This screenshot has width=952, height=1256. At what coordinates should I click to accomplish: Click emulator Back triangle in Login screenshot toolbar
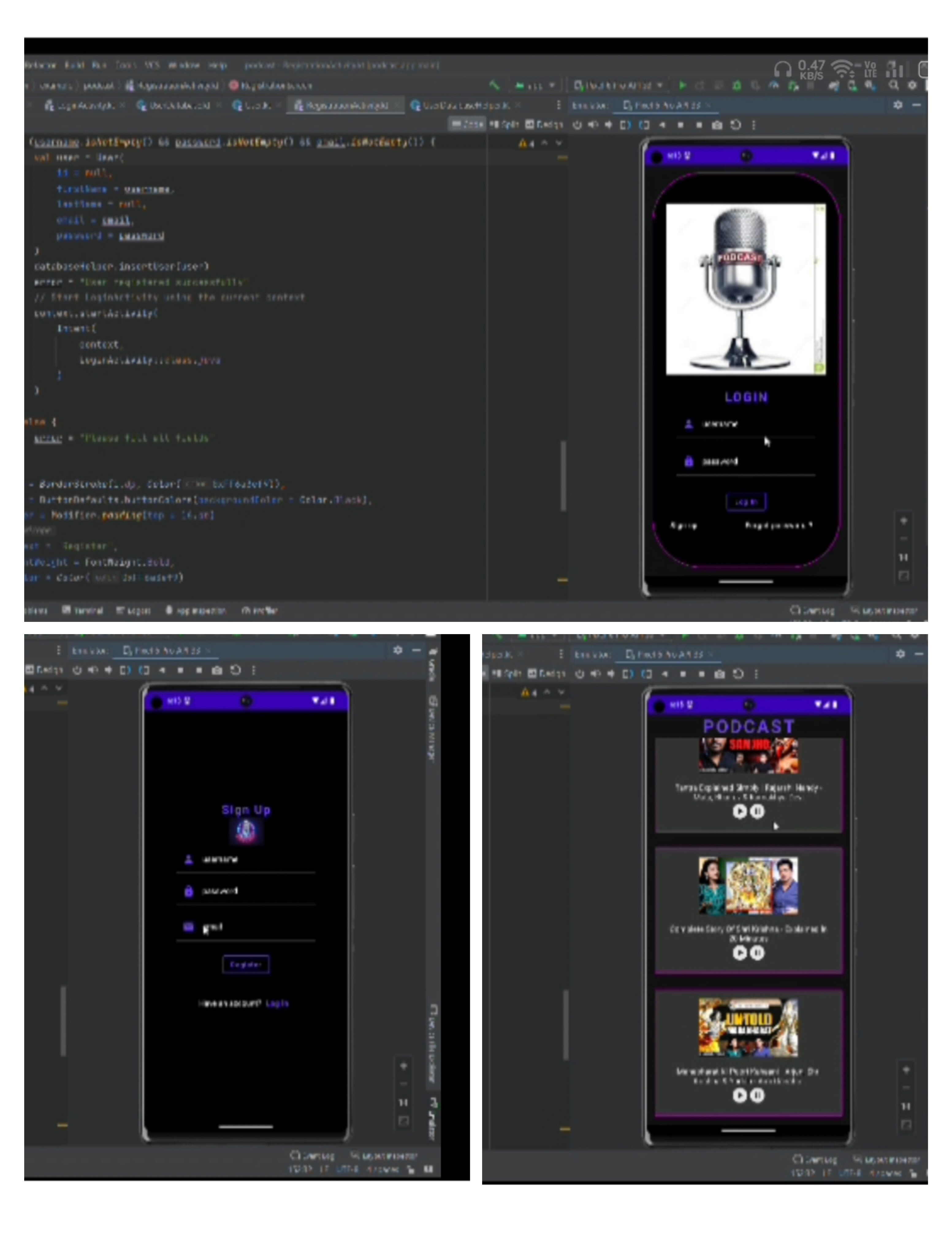(662, 125)
